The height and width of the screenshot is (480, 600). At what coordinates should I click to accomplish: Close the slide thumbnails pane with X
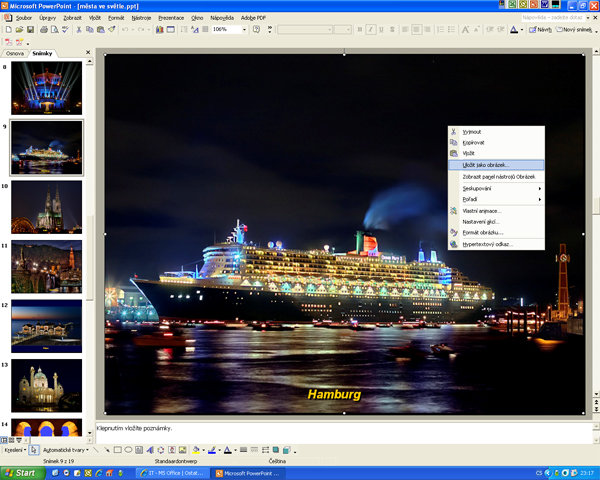pyautogui.click(x=88, y=53)
